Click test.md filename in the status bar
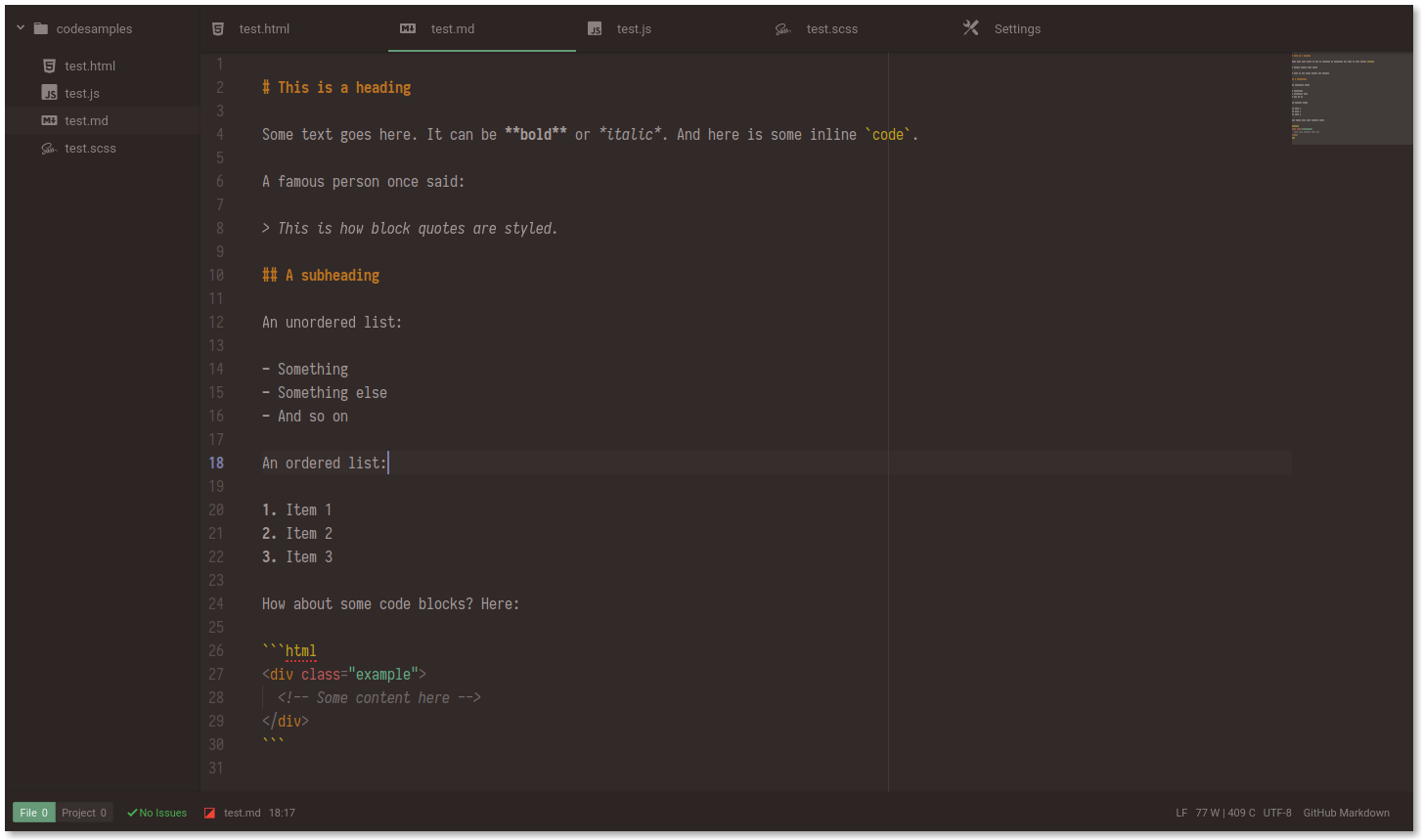The width and height of the screenshot is (1422, 840). (x=242, y=813)
